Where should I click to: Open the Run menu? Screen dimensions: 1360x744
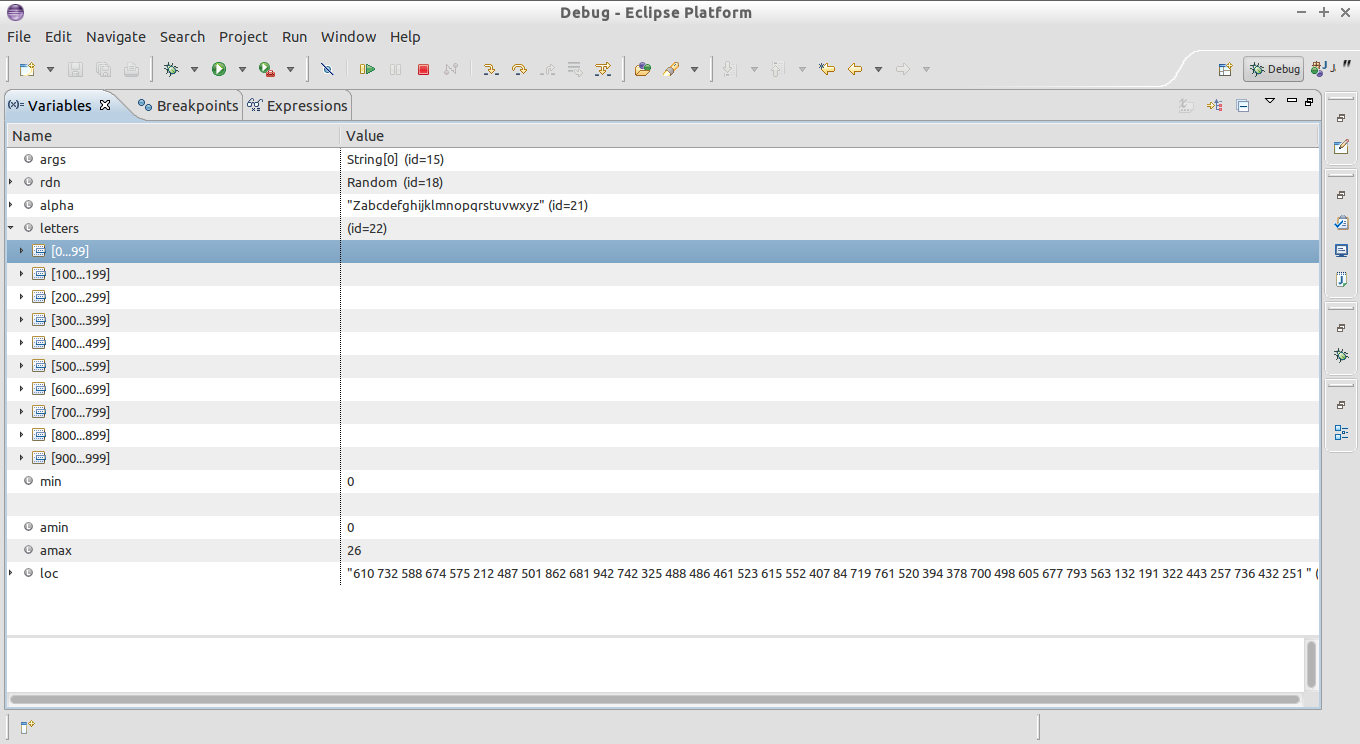pyautogui.click(x=294, y=37)
